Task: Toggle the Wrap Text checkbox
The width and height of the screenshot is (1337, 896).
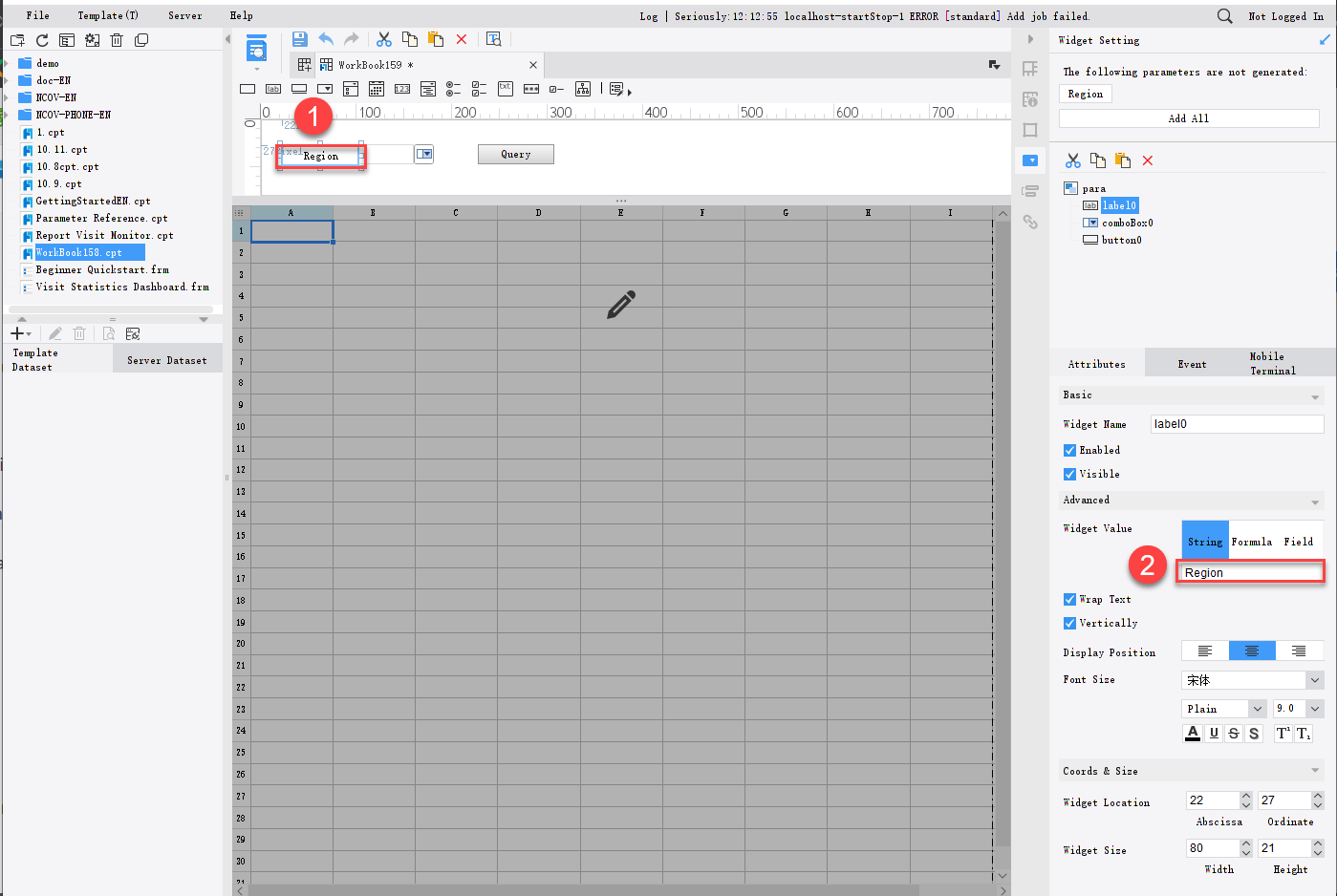Action: 1069,599
